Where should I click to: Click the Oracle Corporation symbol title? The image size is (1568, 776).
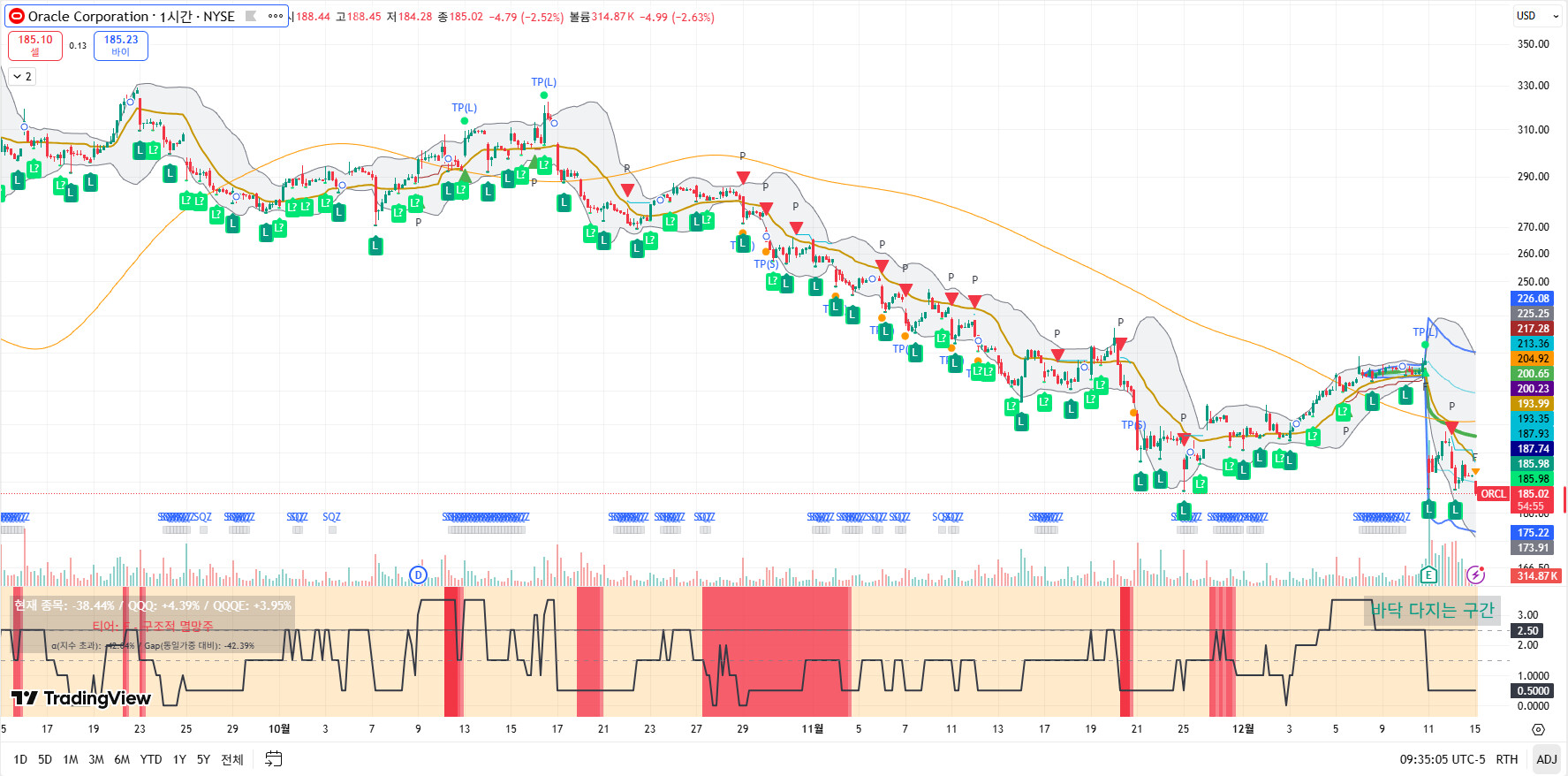click(88, 16)
